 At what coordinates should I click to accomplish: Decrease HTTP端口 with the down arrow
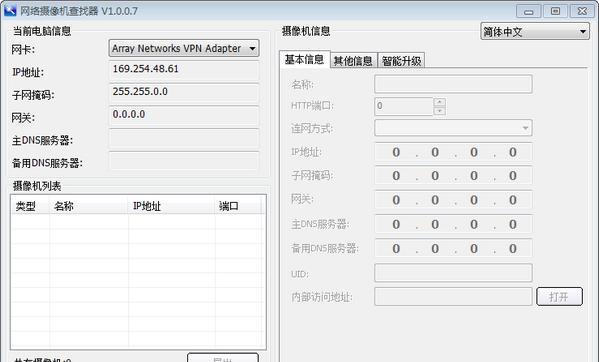(440, 111)
